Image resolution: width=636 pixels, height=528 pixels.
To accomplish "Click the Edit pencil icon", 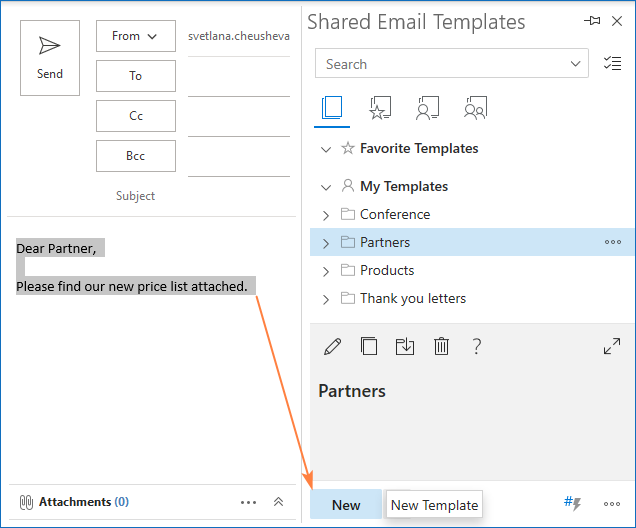I will pyautogui.click(x=333, y=346).
